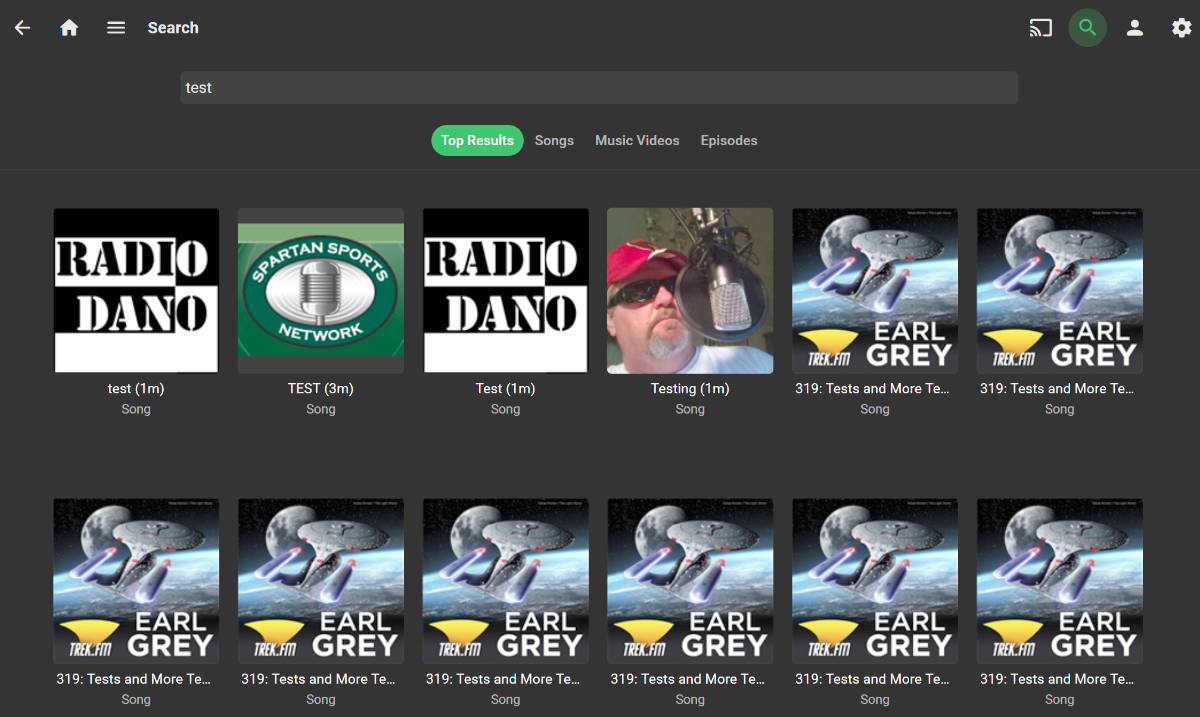Open the user profile icon
Image resolution: width=1200 pixels, height=717 pixels.
point(1135,28)
